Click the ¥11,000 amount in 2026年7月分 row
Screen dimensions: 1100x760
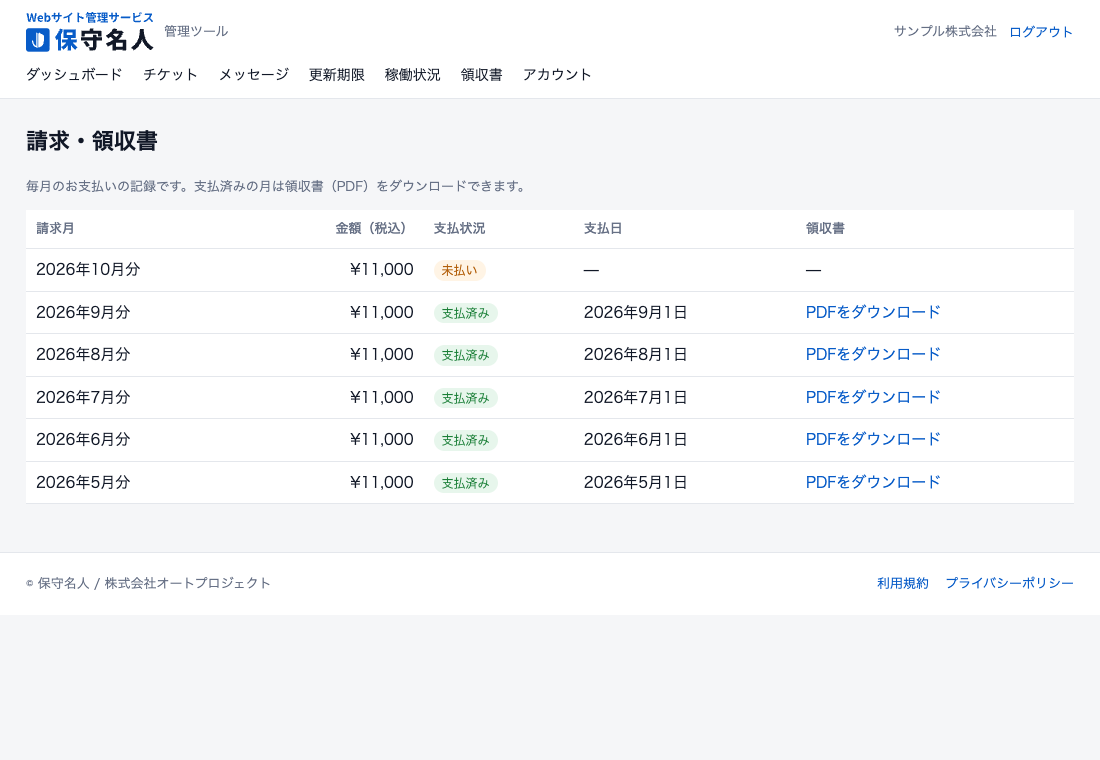click(382, 397)
